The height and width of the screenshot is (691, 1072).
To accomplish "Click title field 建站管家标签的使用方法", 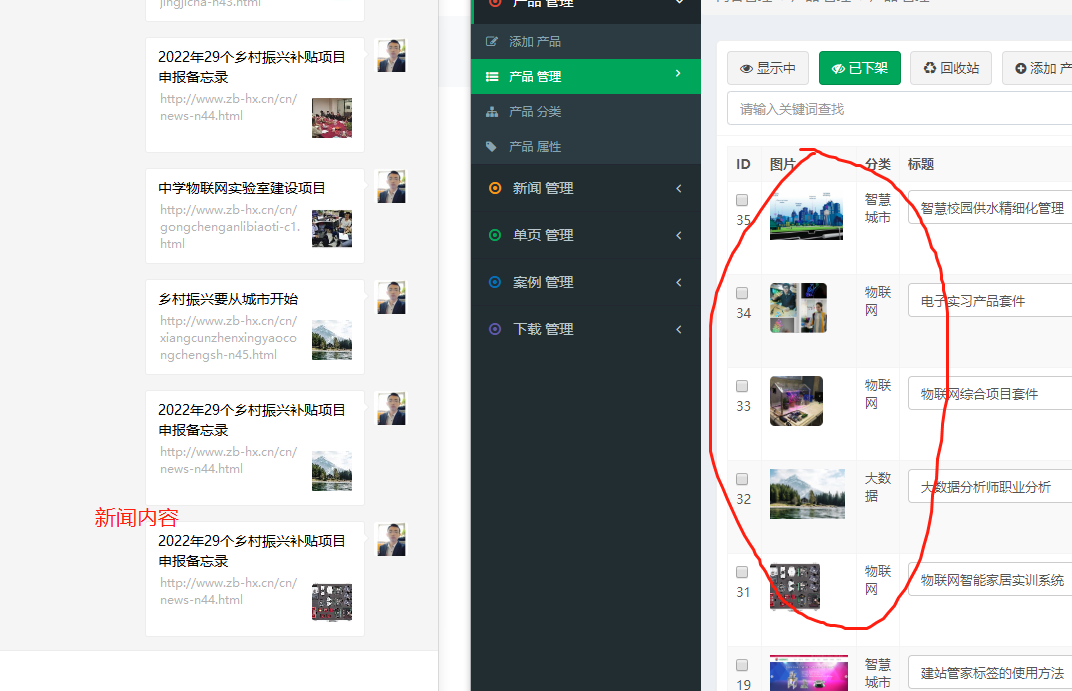I will coord(990,673).
